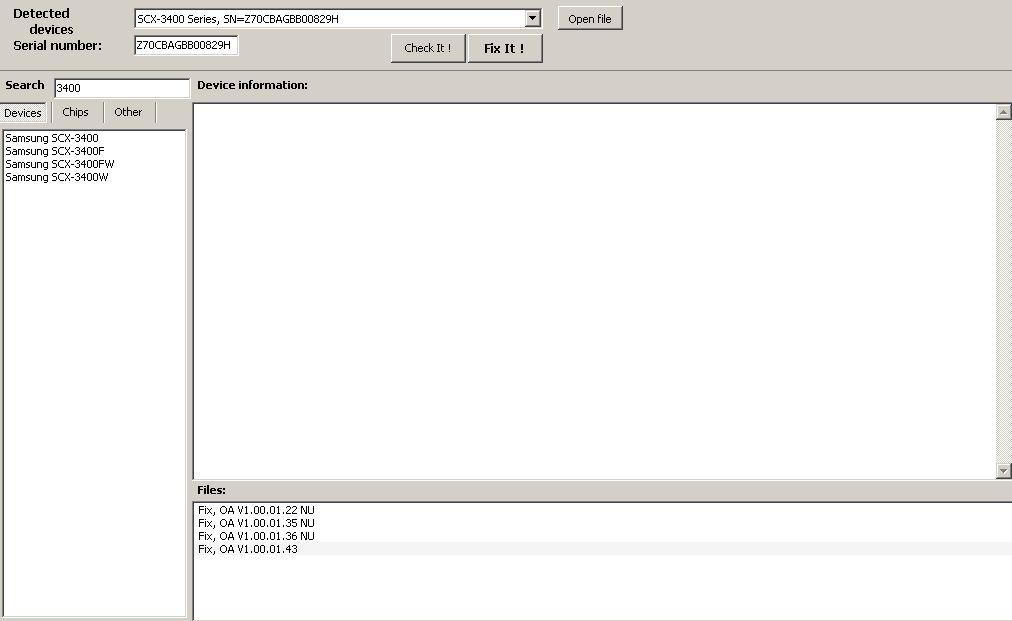Focus the Search text box
Viewport: 1012px width, 621px height.
(x=121, y=88)
